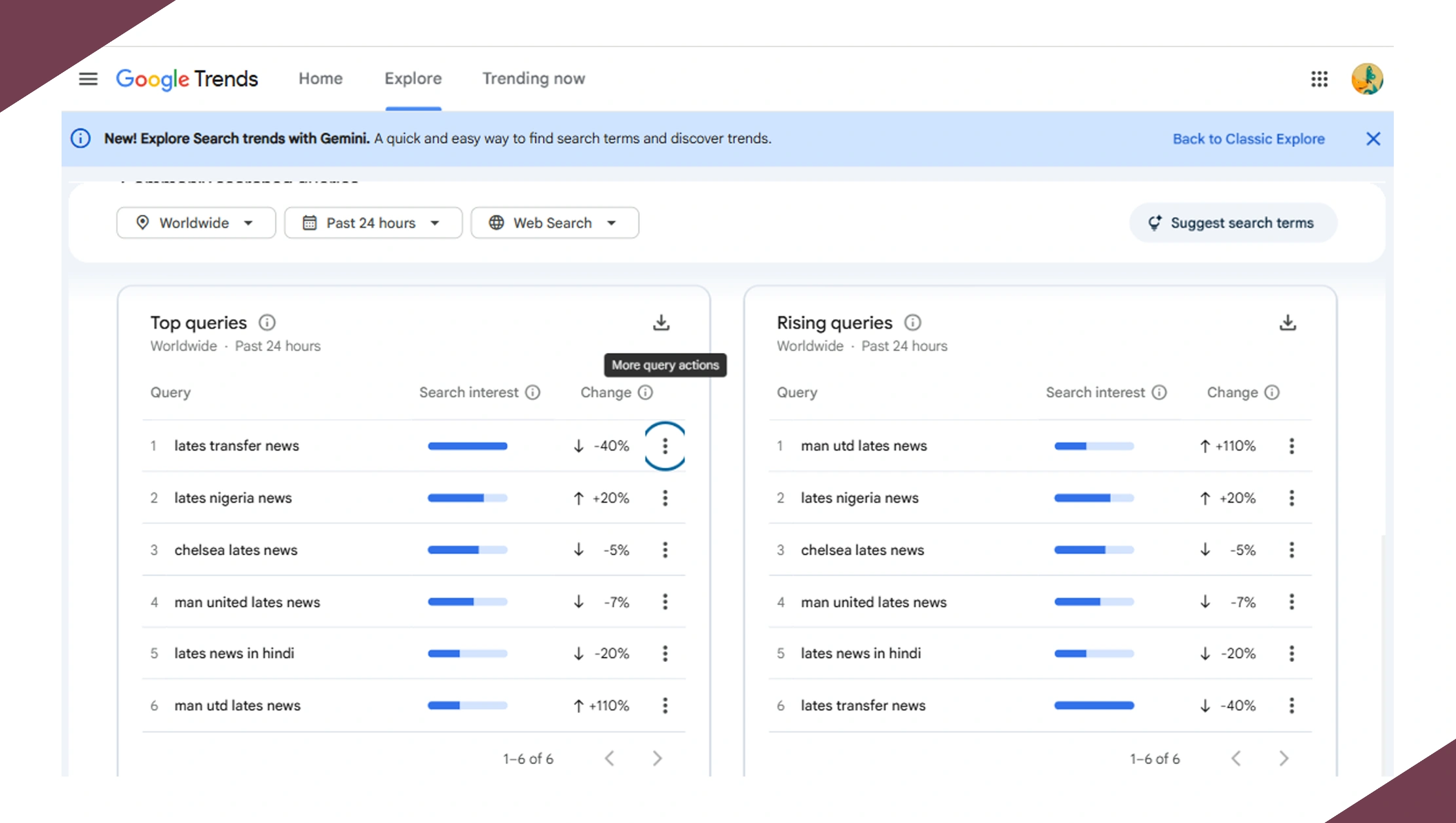Click search interest bar for Top 'chelsea lates news'
1456x823 pixels.
(x=468, y=550)
